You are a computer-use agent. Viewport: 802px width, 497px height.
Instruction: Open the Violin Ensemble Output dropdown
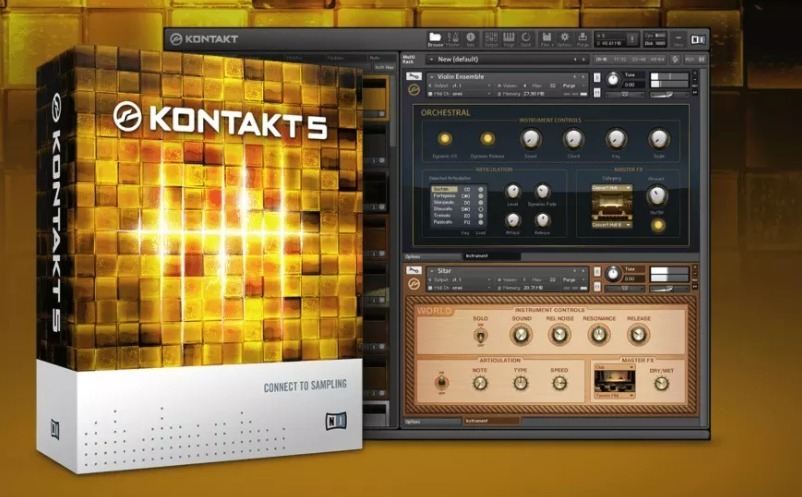coord(459,86)
